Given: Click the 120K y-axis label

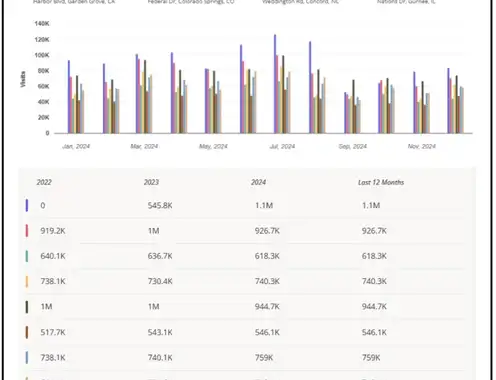Looking at the screenshot, I should click(x=42, y=40).
